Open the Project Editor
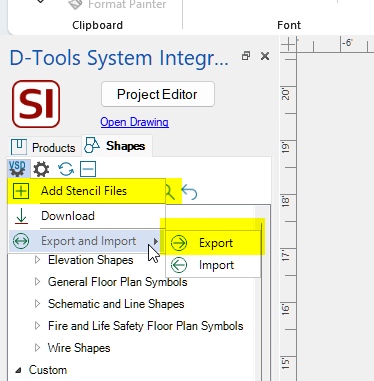The height and width of the screenshot is (381, 374). click(158, 94)
